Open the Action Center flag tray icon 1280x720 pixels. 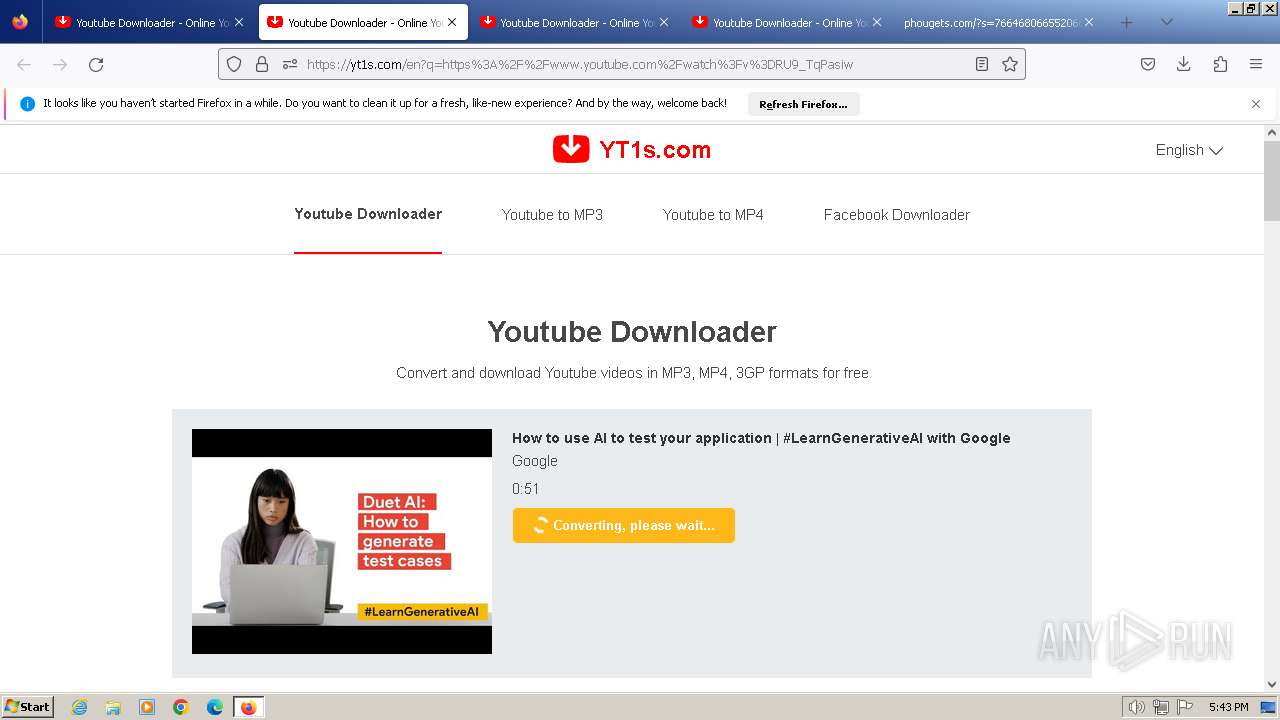pyautogui.click(x=1185, y=707)
